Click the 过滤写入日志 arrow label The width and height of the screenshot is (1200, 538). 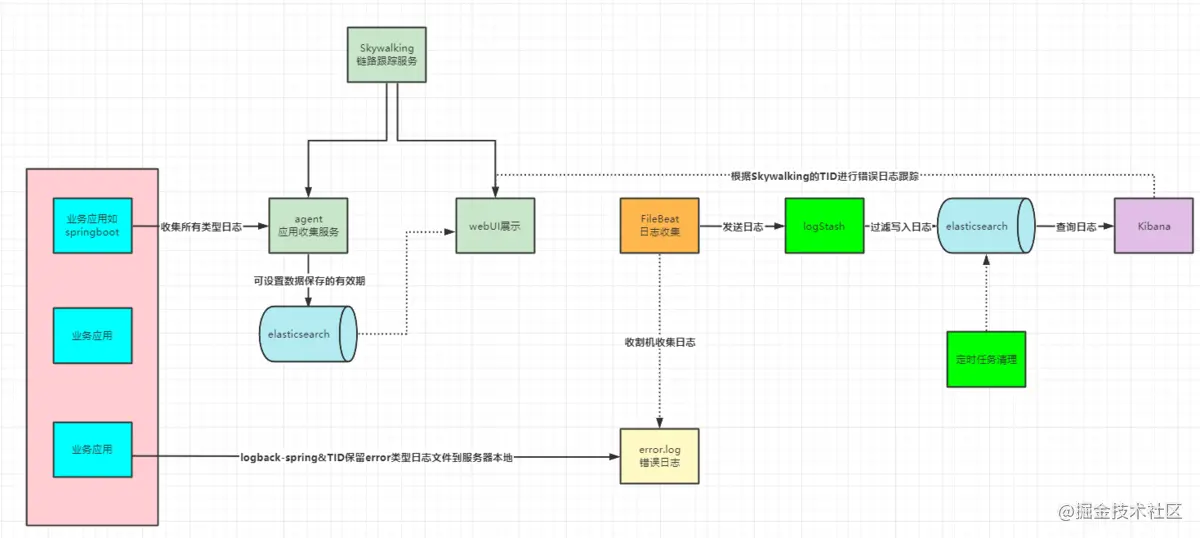(901, 226)
